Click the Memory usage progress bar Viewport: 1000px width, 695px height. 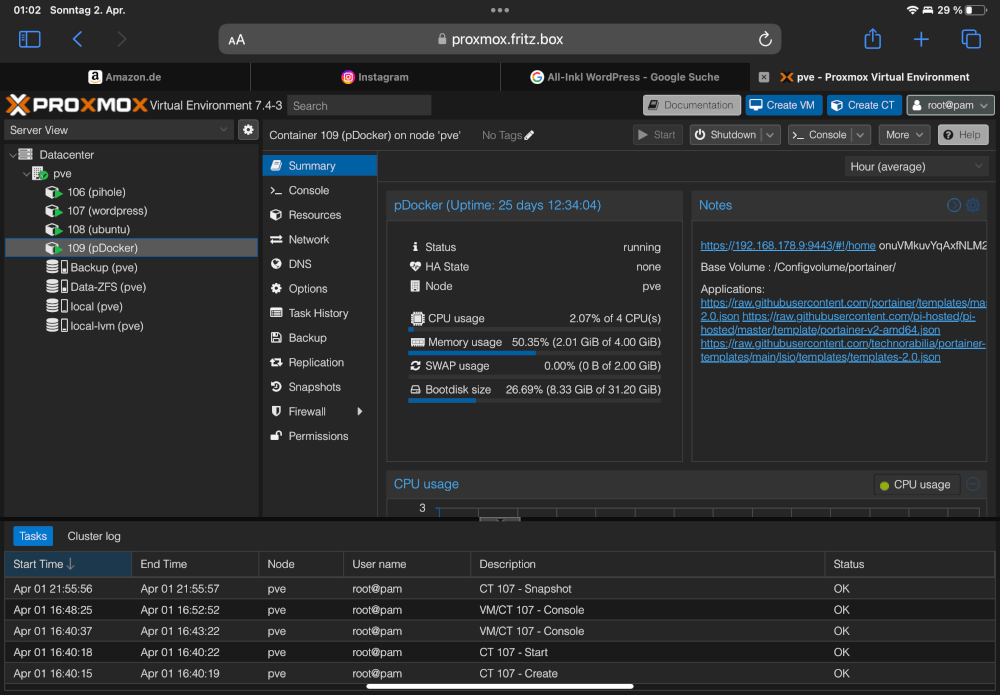[x=534, y=353]
